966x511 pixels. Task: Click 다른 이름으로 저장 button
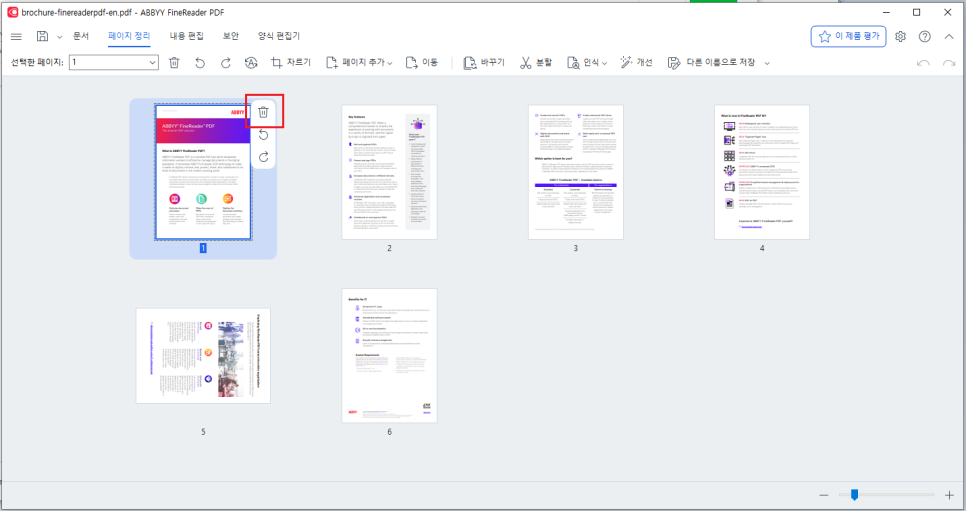[x=712, y=62]
